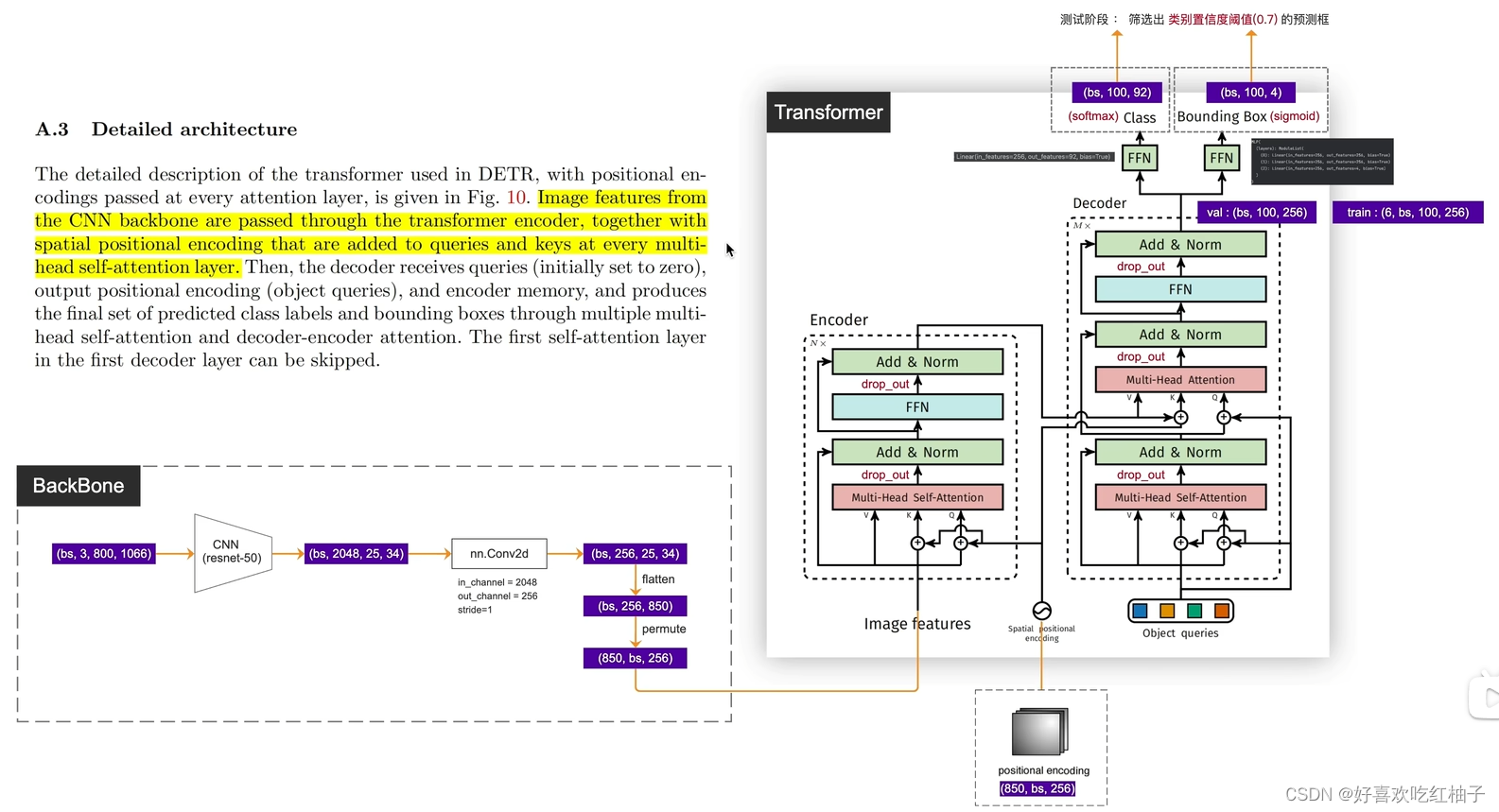This screenshot has width=1499, height=812.
Task: Open the red figure reference link 10
Action: point(516,198)
